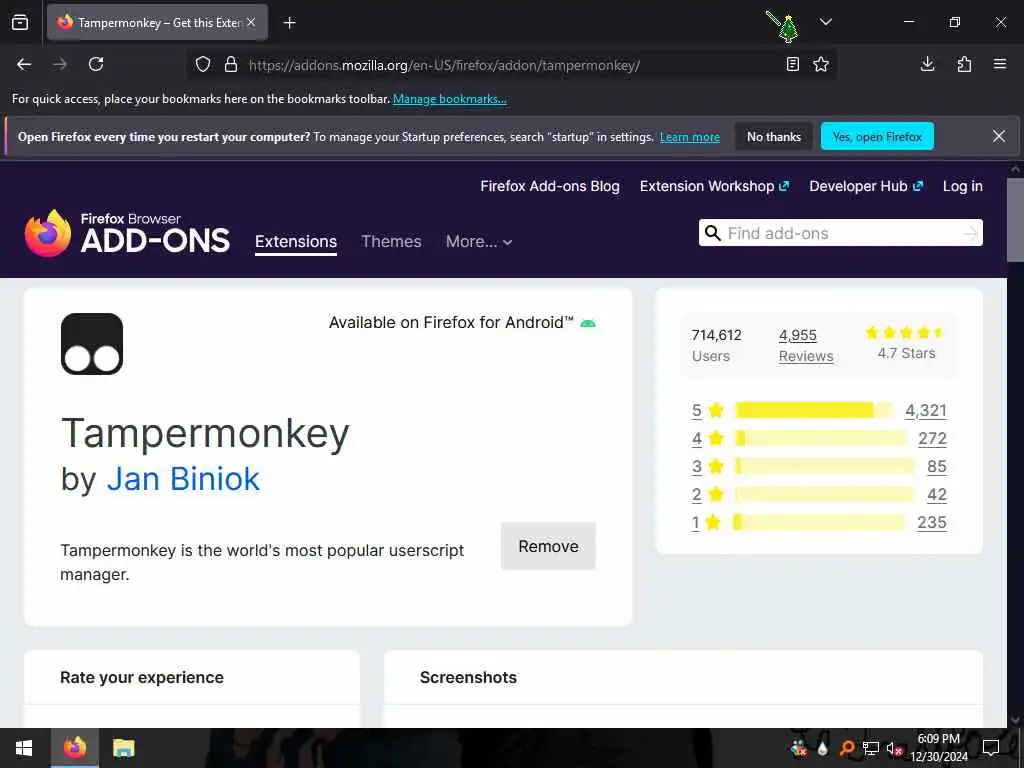Click the Tampermonkey extension icon

point(92,344)
